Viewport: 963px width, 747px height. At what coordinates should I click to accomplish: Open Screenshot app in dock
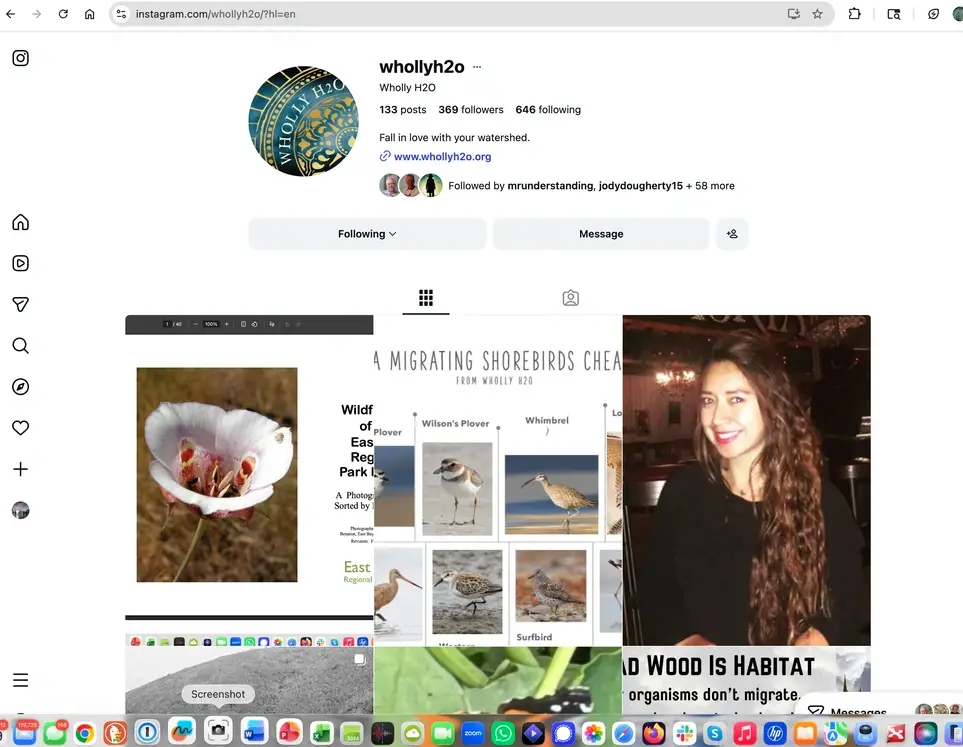pyautogui.click(x=217, y=731)
